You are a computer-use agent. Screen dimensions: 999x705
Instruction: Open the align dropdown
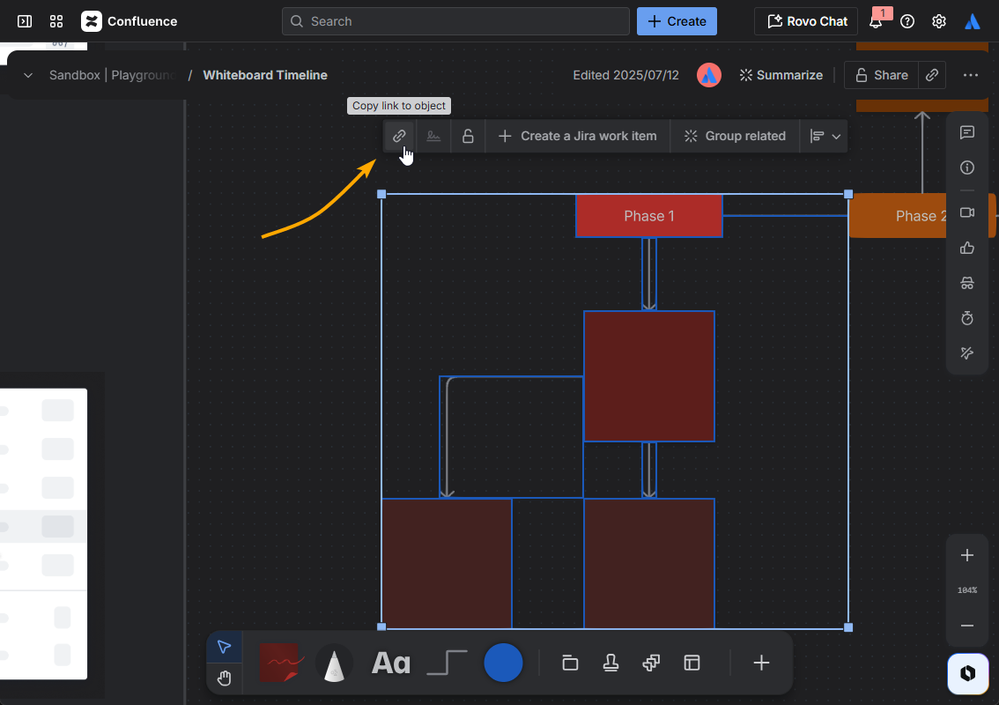pyautogui.click(x=824, y=136)
